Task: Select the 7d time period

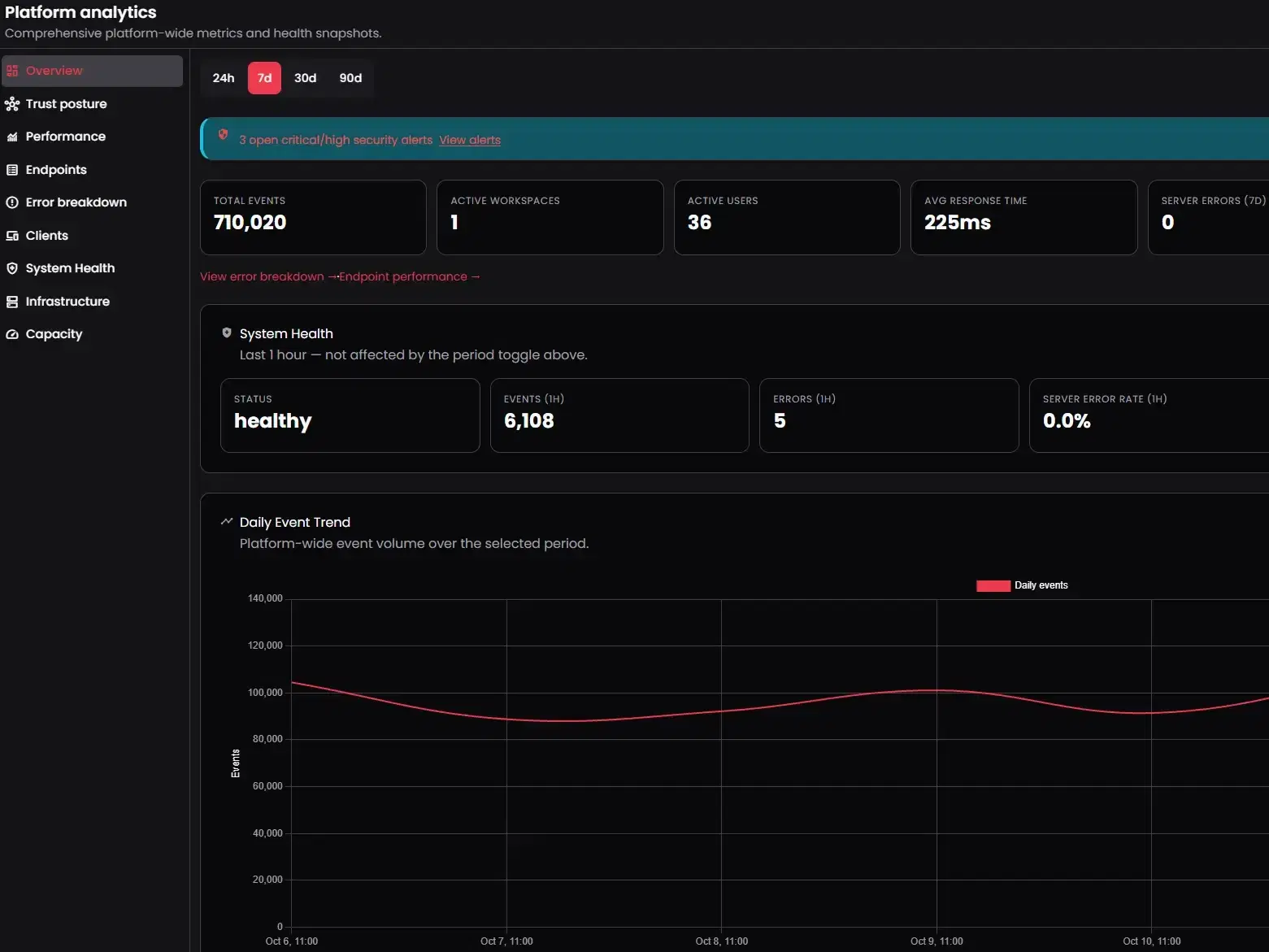Action: (264, 78)
